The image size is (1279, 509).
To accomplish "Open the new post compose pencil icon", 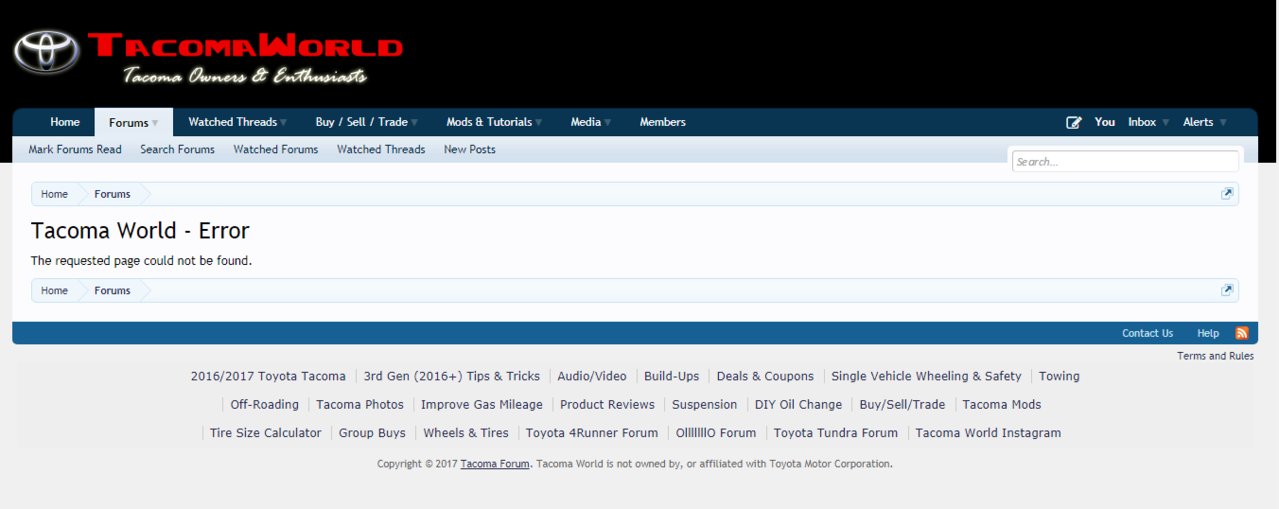I will (1074, 122).
